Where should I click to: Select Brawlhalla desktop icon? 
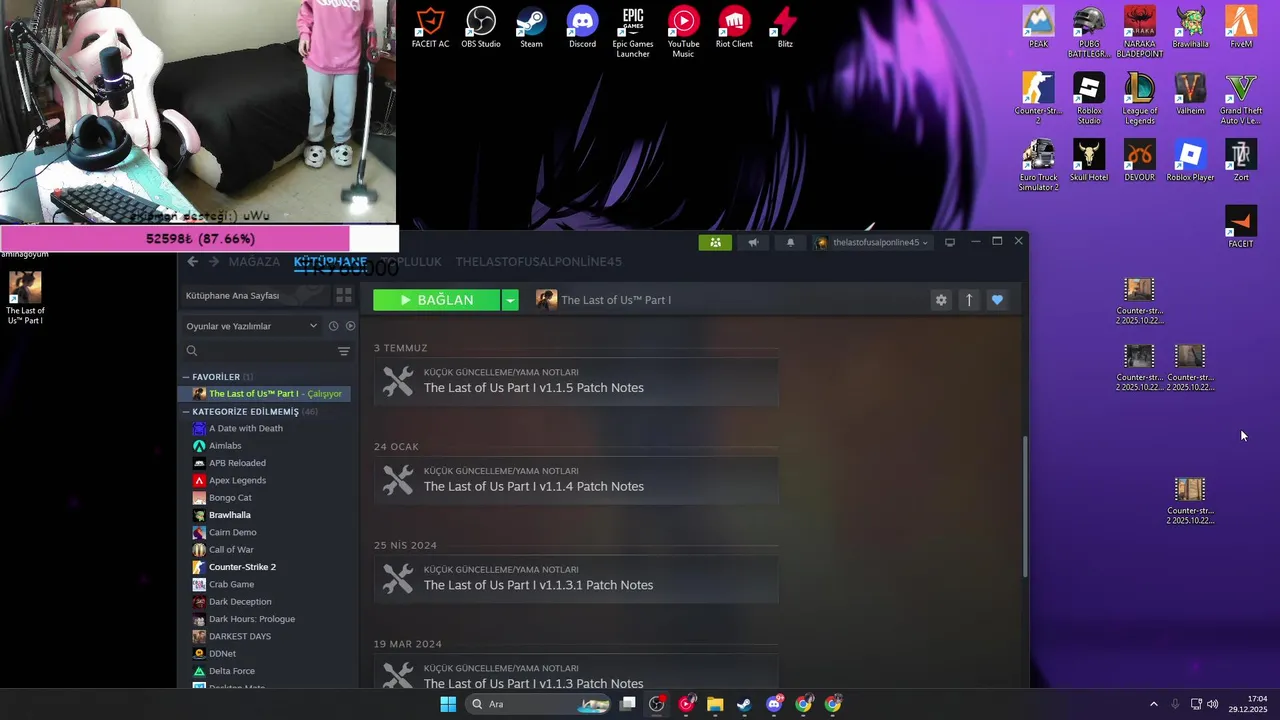(x=1190, y=27)
